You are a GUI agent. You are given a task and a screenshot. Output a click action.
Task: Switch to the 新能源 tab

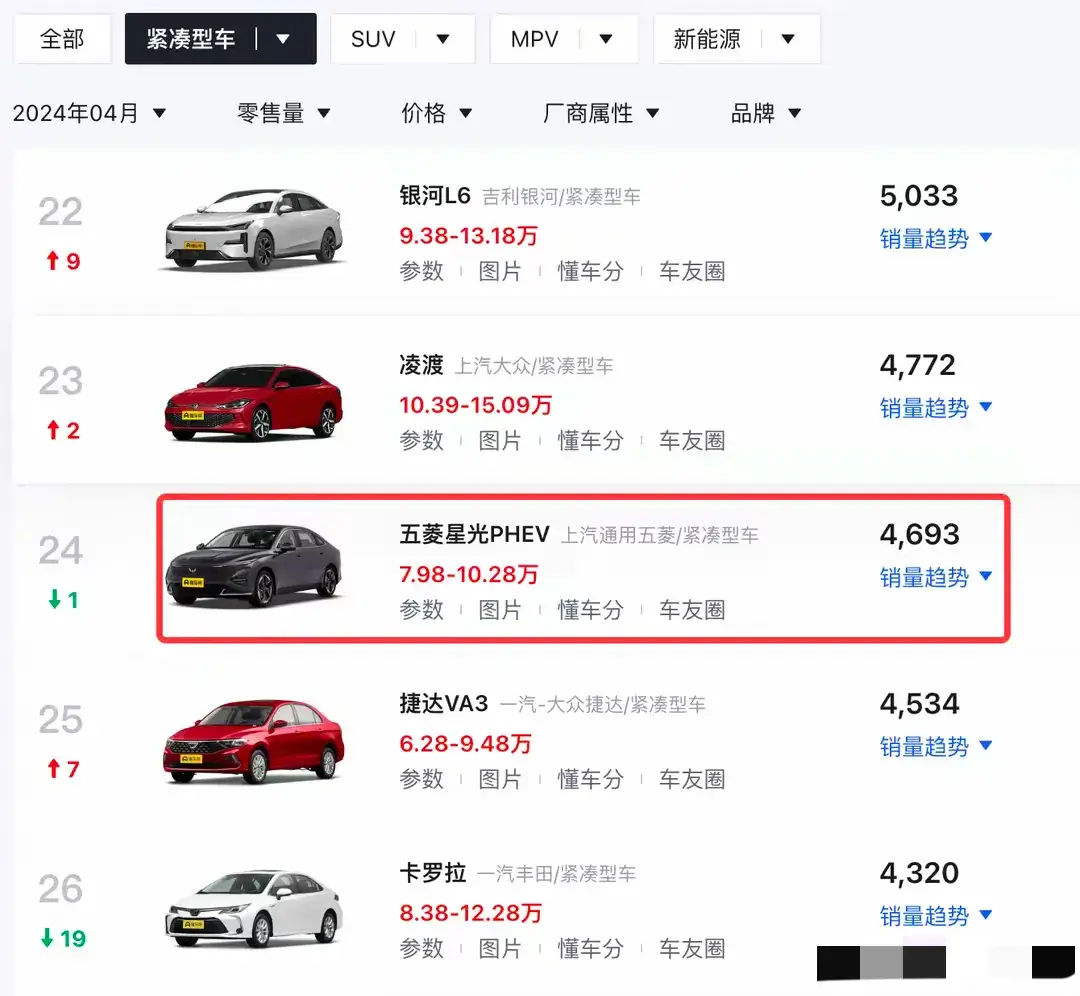[707, 40]
